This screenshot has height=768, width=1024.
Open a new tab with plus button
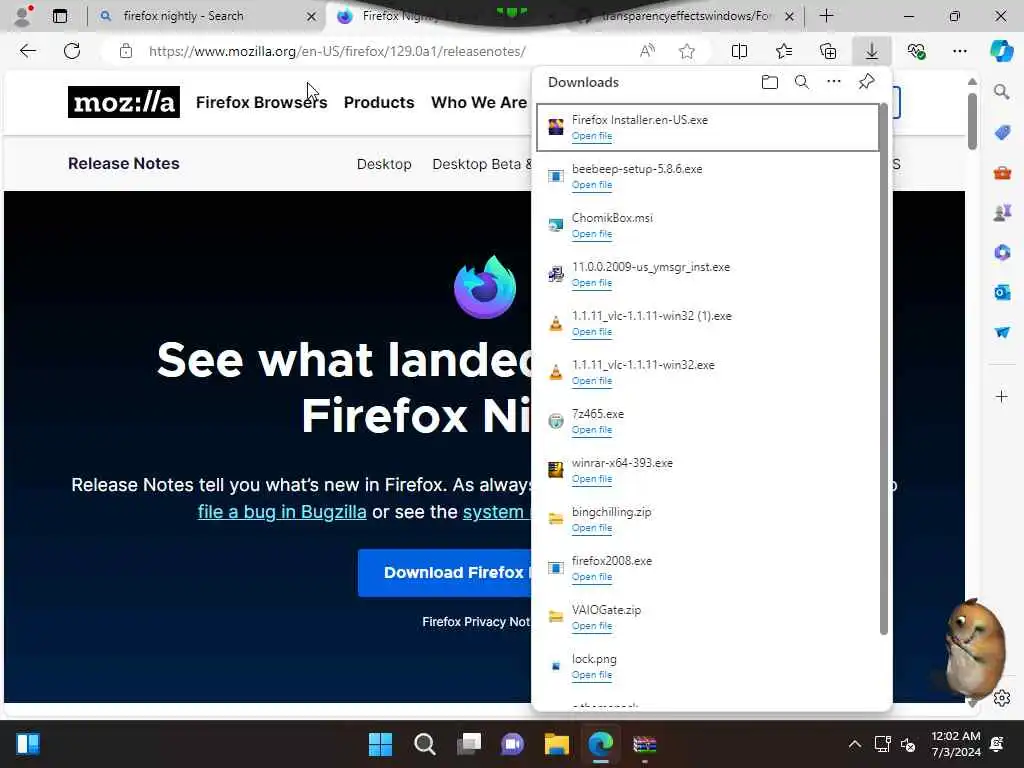826,16
